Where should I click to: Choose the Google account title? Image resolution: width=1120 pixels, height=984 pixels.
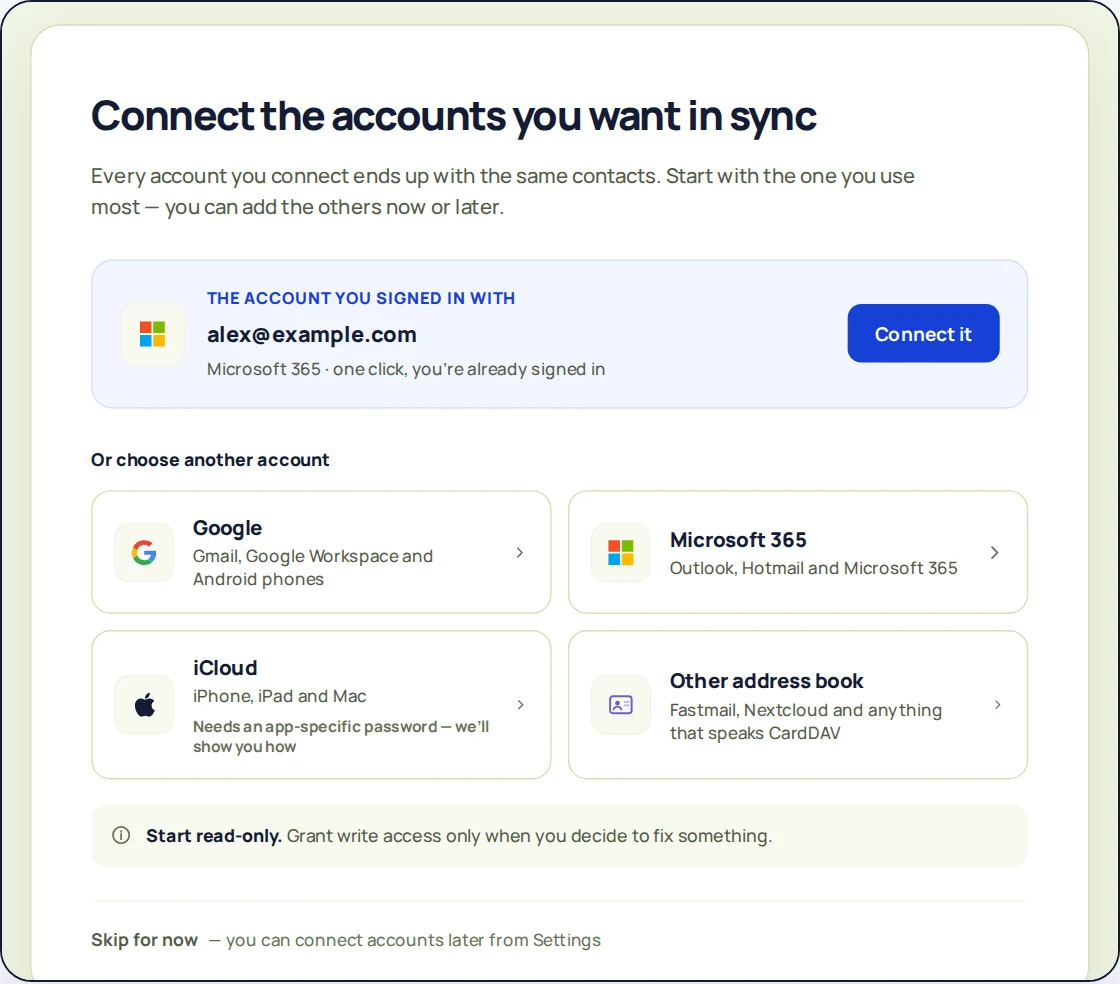click(x=227, y=528)
